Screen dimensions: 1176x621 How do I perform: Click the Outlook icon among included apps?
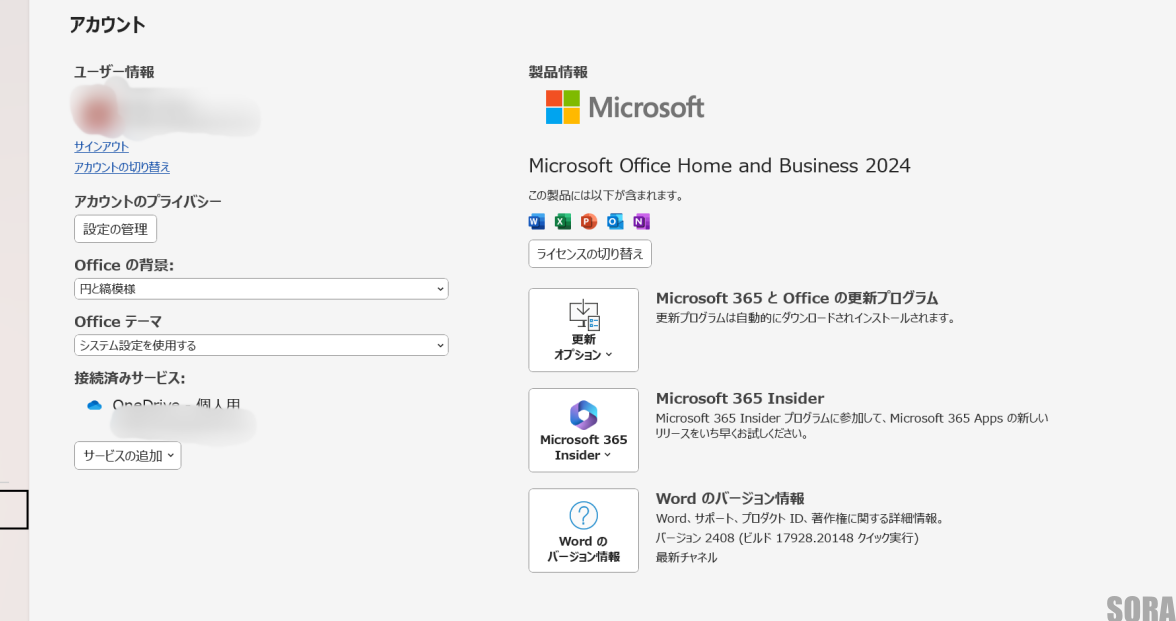[x=614, y=221]
